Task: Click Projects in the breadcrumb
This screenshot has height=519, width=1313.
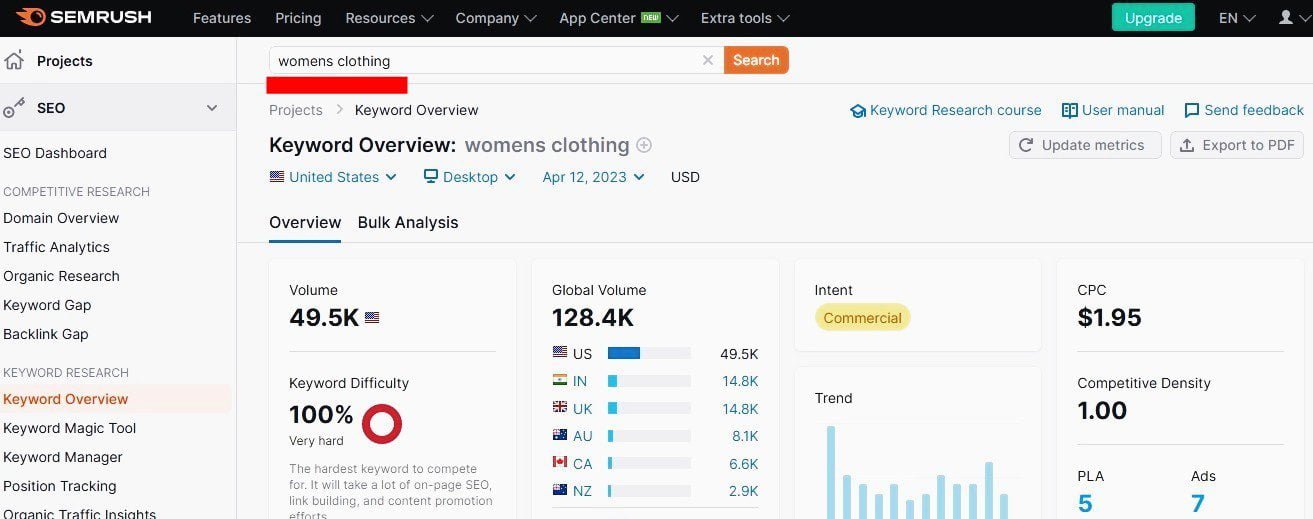Action: point(296,110)
